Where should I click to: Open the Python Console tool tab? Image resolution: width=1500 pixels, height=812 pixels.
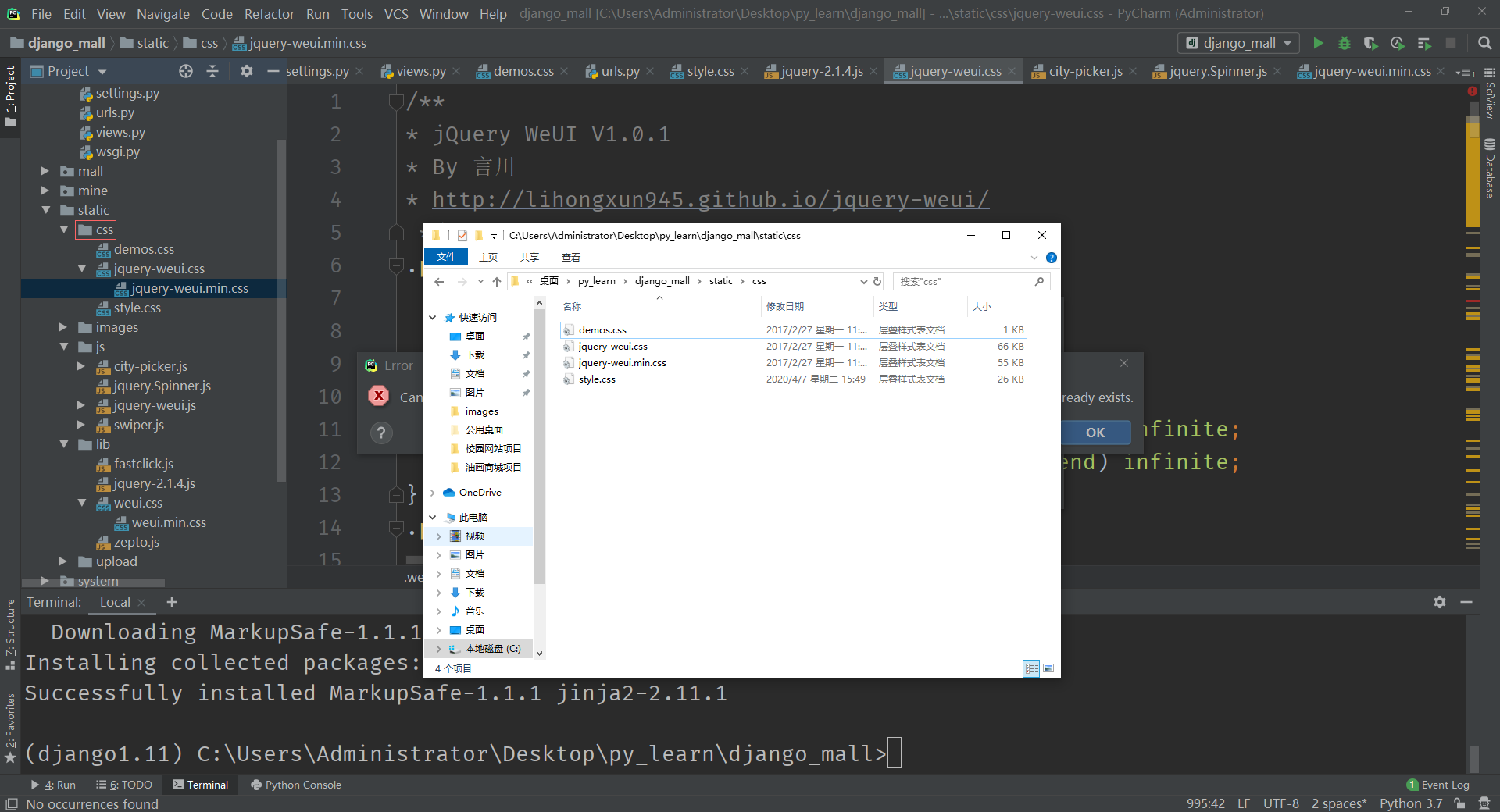click(295, 785)
